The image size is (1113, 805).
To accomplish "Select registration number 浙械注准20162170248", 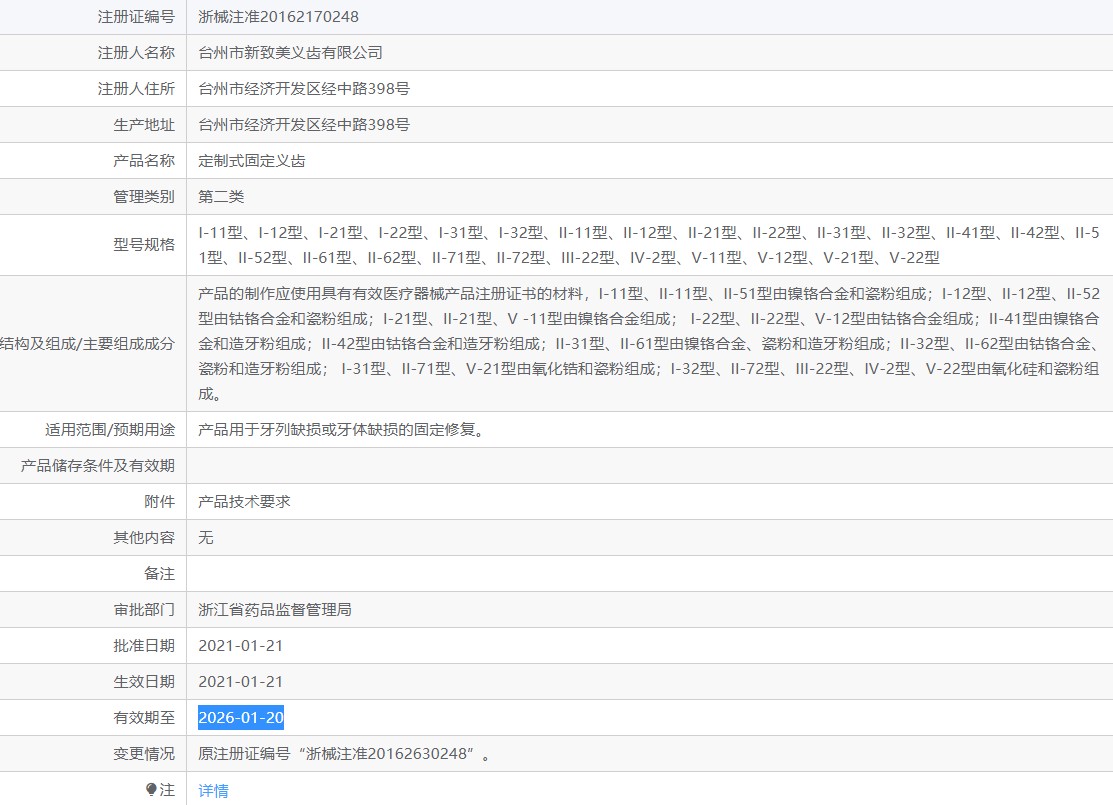I will click(x=278, y=16).
